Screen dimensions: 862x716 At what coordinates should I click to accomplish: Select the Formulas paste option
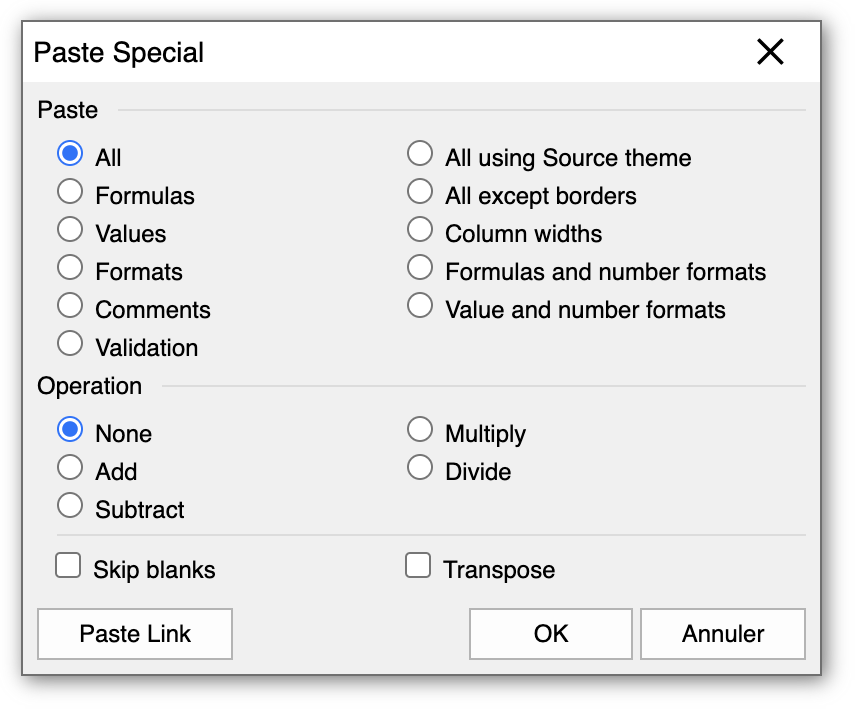70,192
